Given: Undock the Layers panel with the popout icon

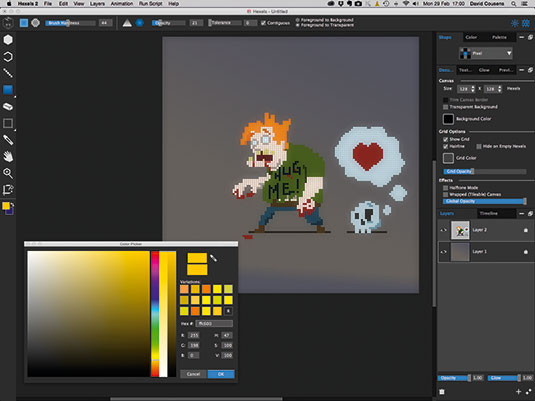Looking at the screenshot, I should [x=530, y=214].
